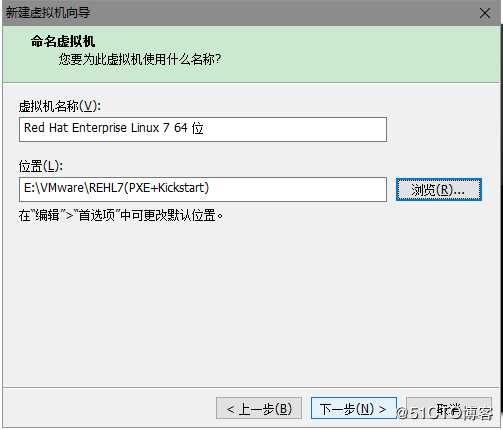Click the 浏览(R)... browse button
Image resolution: width=503 pixels, height=430 pixels.
tap(439, 190)
